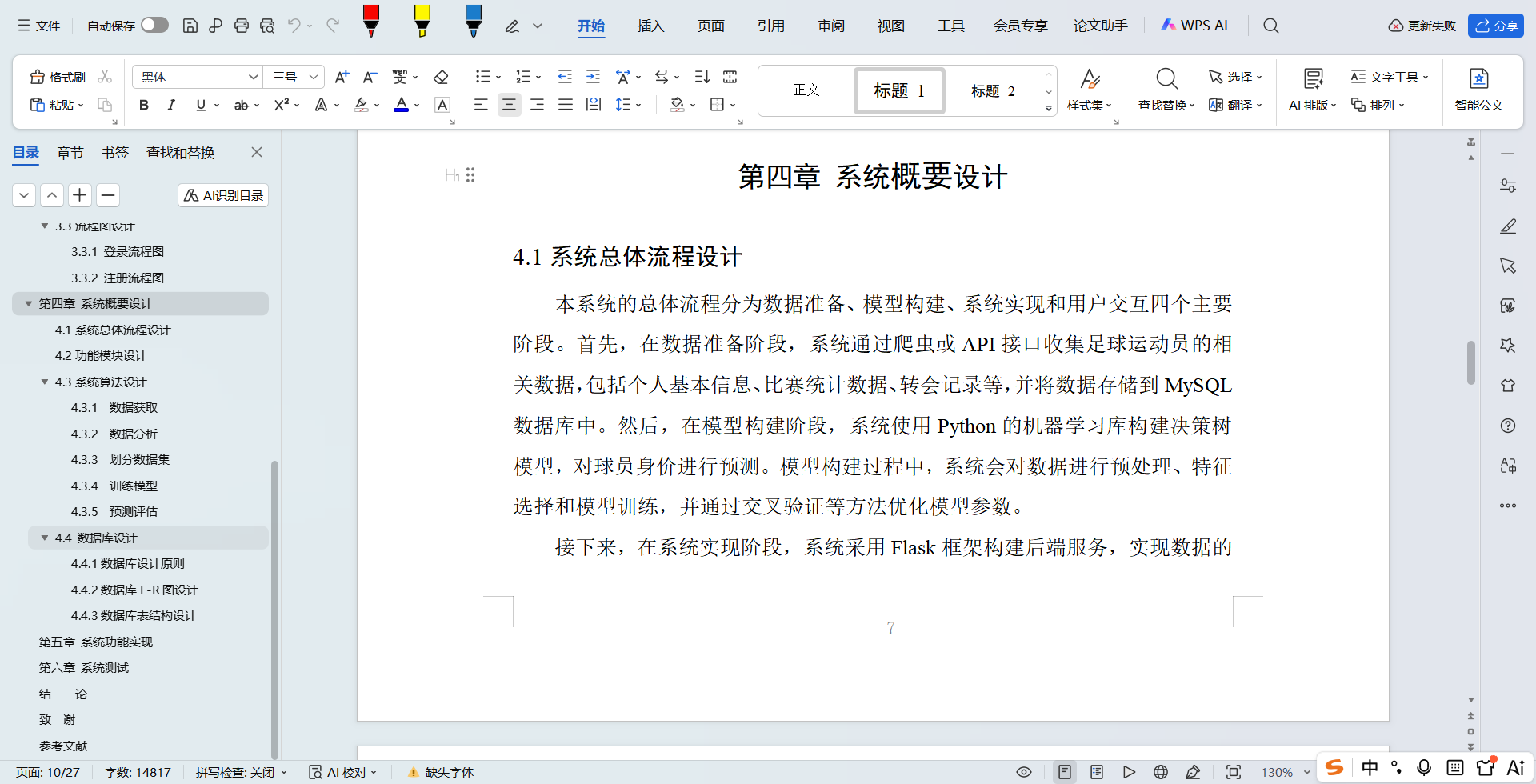Click the save document icon
The height and width of the screenshot is (784, 1536).
[x=190, y=26]
